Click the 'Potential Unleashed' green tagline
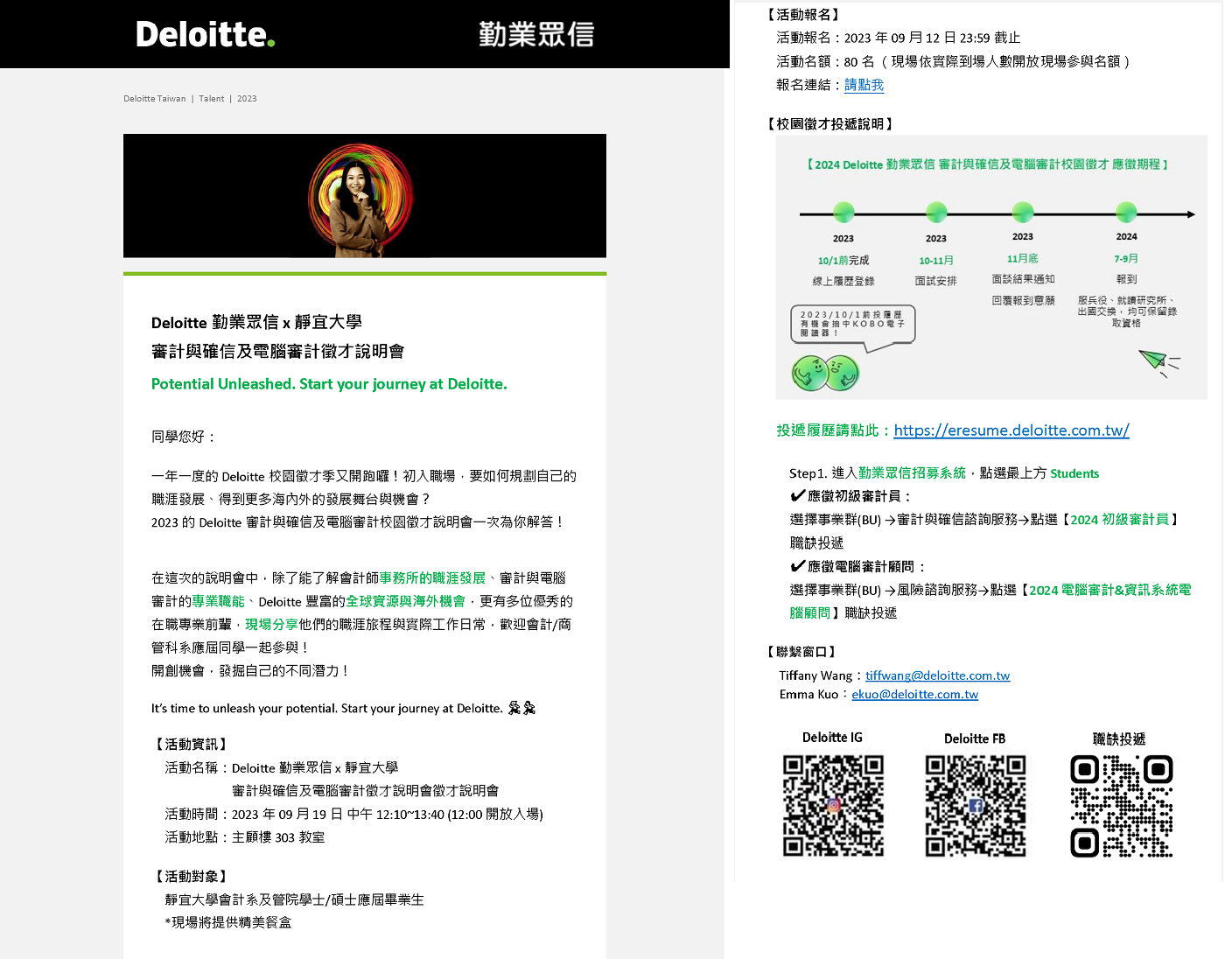Viewport: 1232px width, 959px height. (x=329, y=383)
